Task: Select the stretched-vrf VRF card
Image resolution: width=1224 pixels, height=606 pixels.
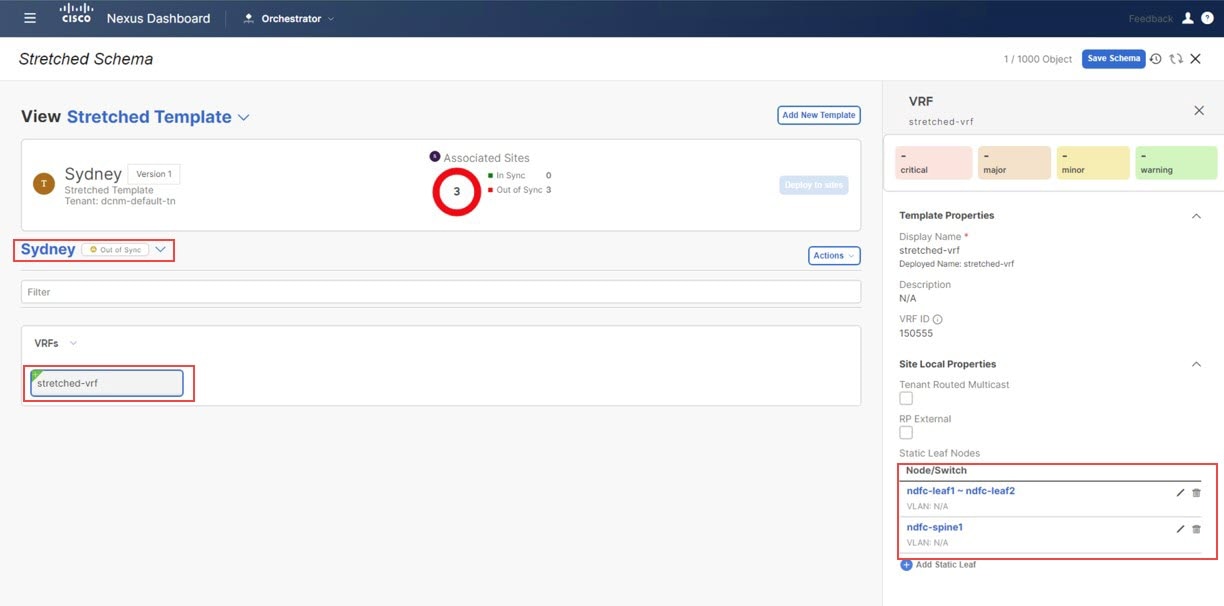Action: point(107,383)
